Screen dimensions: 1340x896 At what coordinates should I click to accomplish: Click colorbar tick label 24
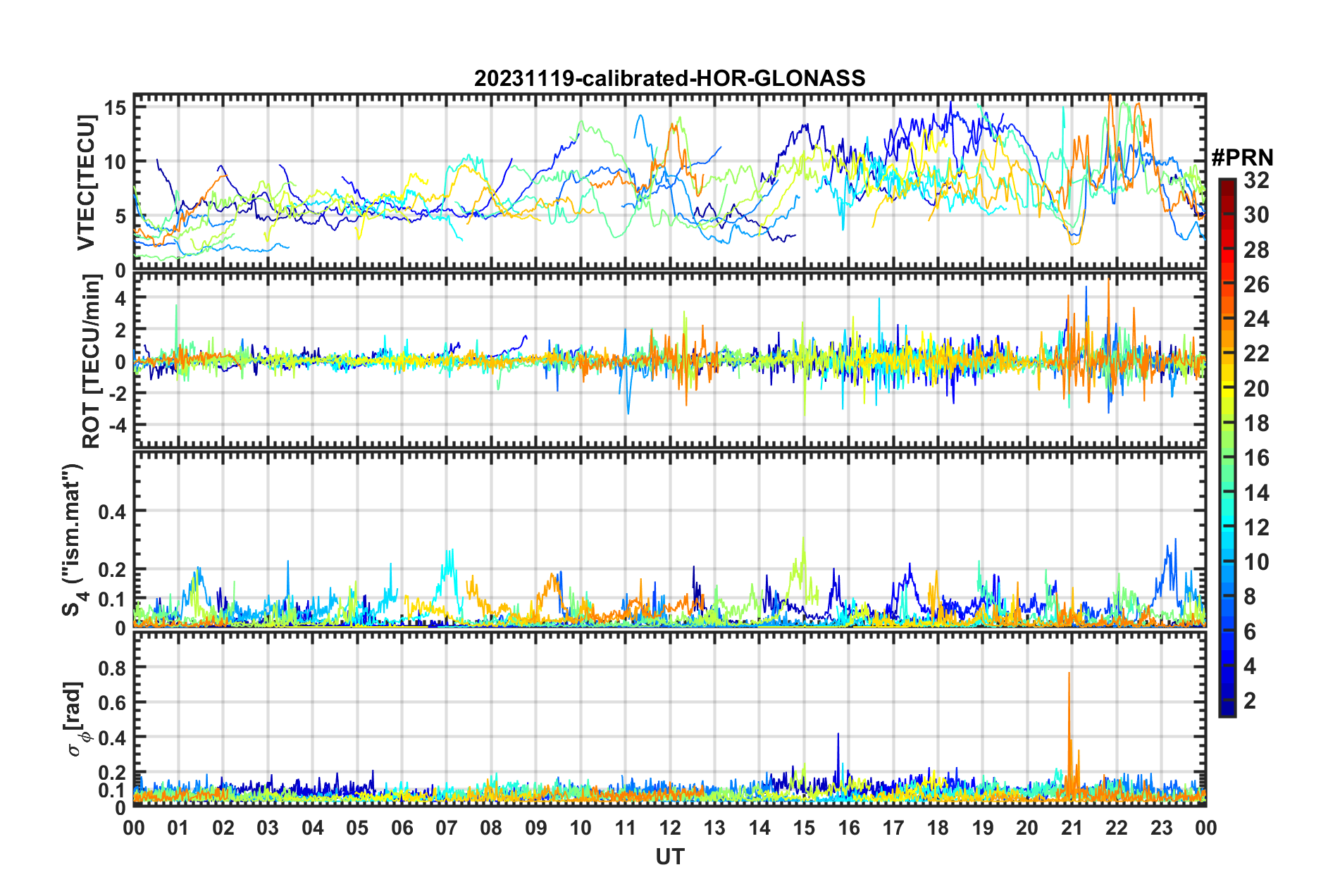pos(1256,319)
